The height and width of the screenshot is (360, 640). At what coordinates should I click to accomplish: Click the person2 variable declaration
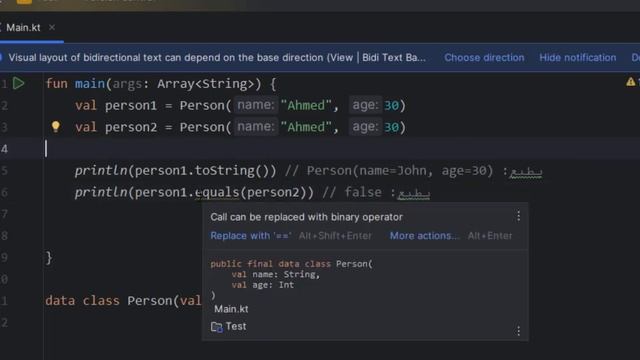[131, 127]
